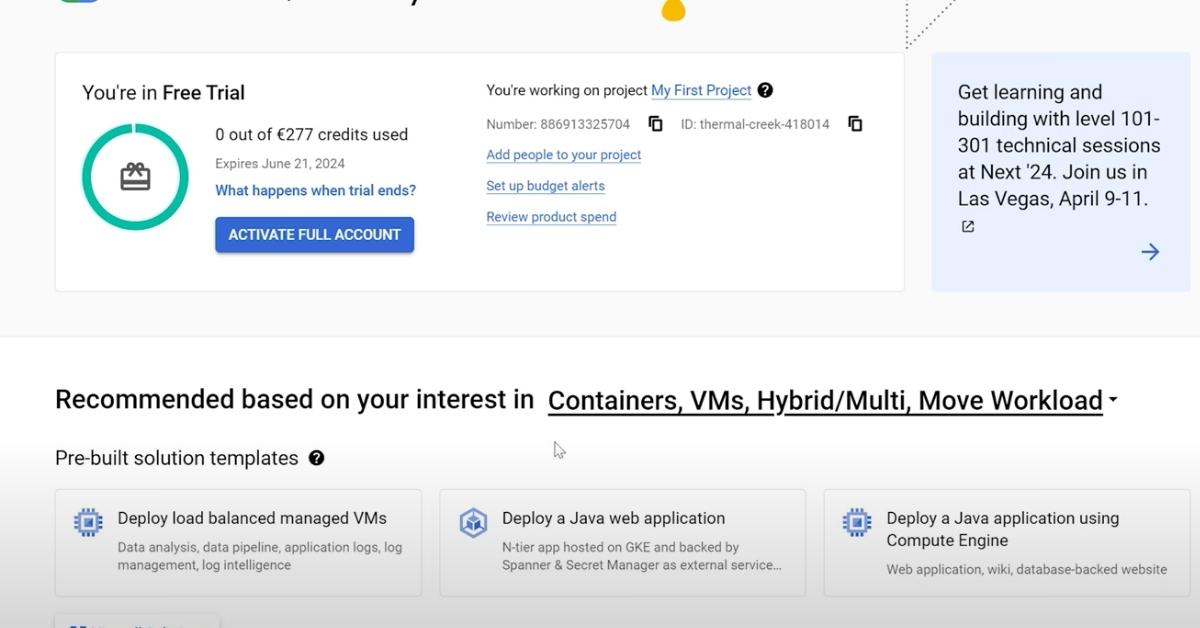The image size is (1200, 628).
Task: Open Deploy load balanced managed VMs template
Action: 238,543
